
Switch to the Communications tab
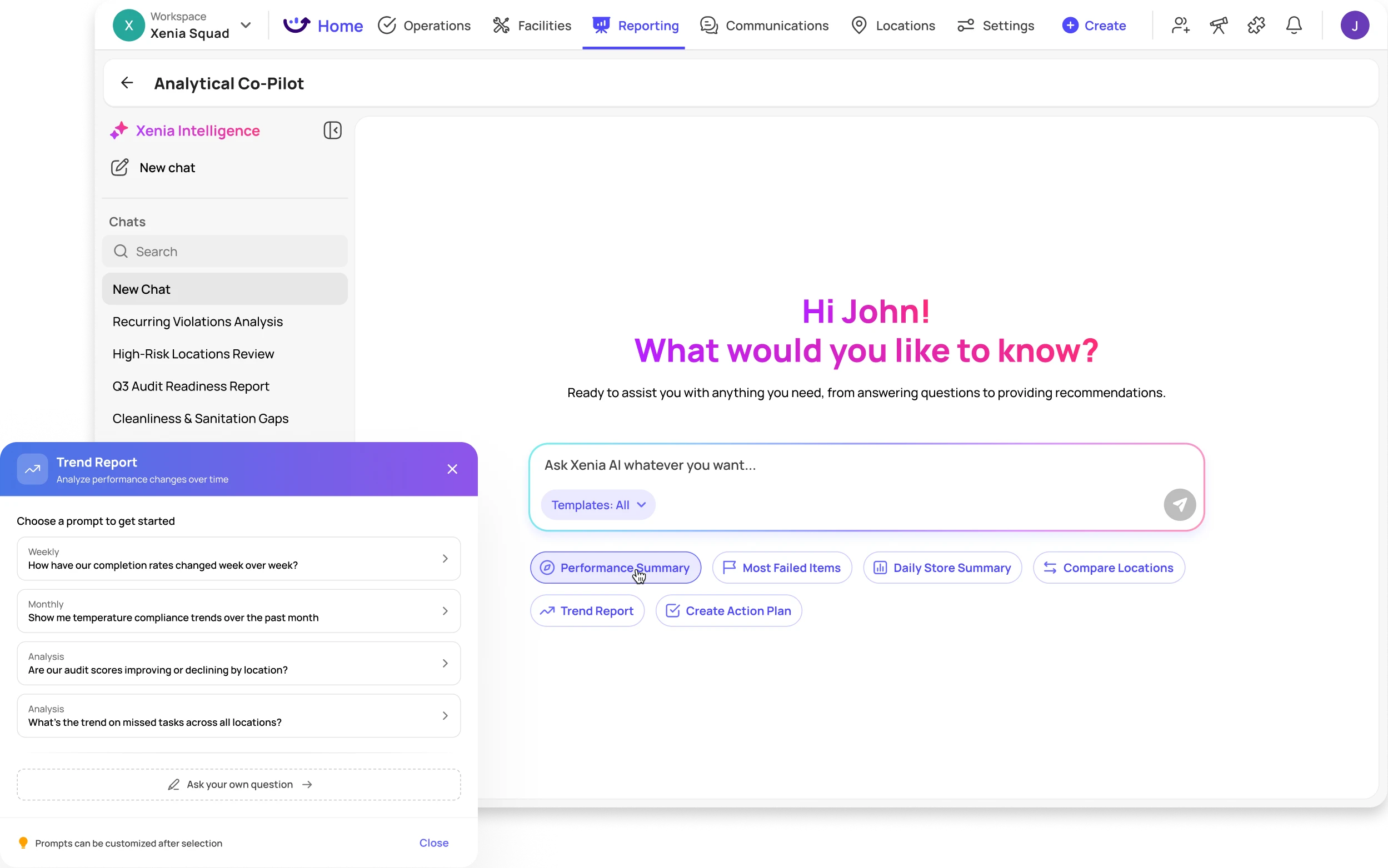click(765, 25)
